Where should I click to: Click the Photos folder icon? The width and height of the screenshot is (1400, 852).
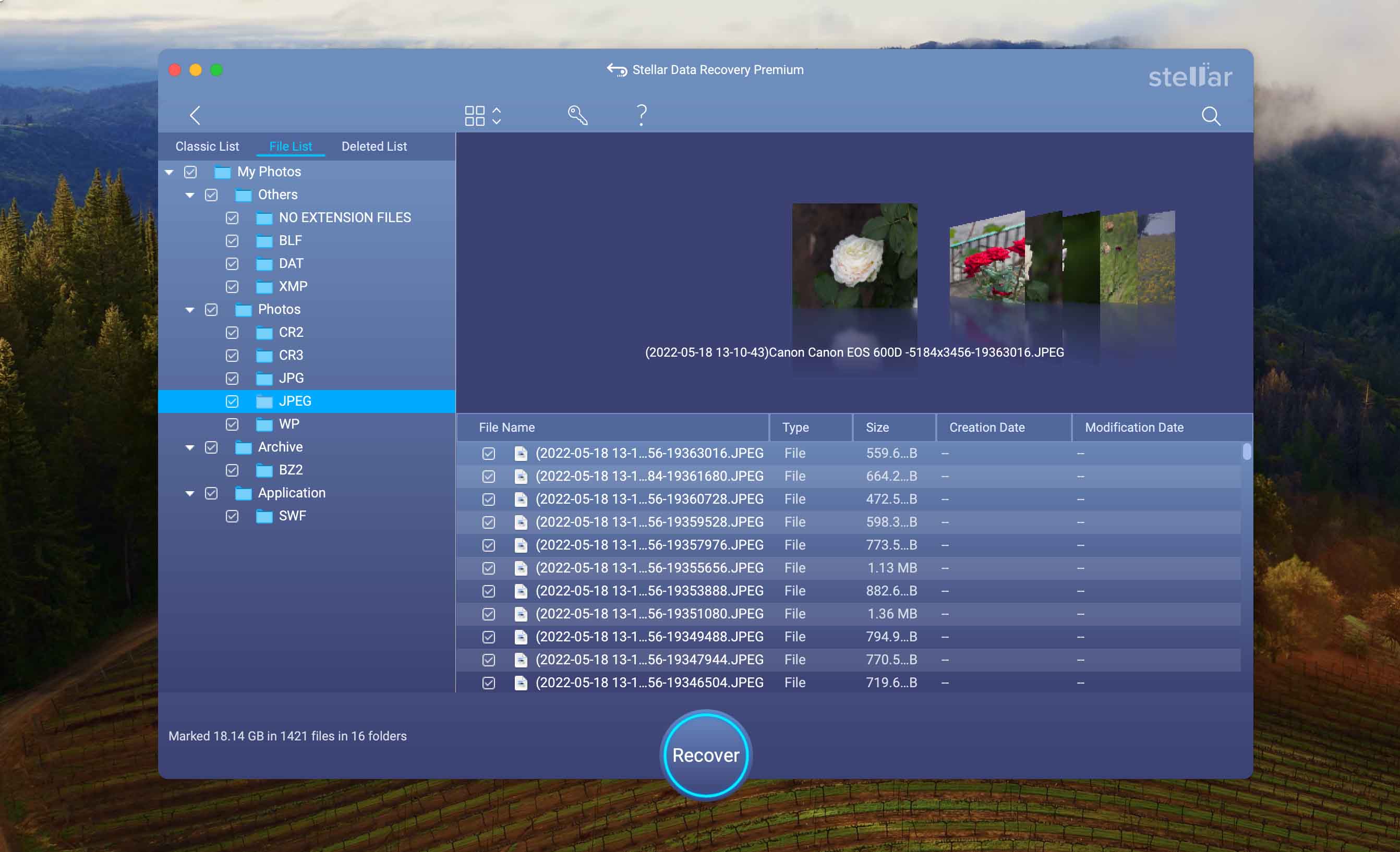243,310
